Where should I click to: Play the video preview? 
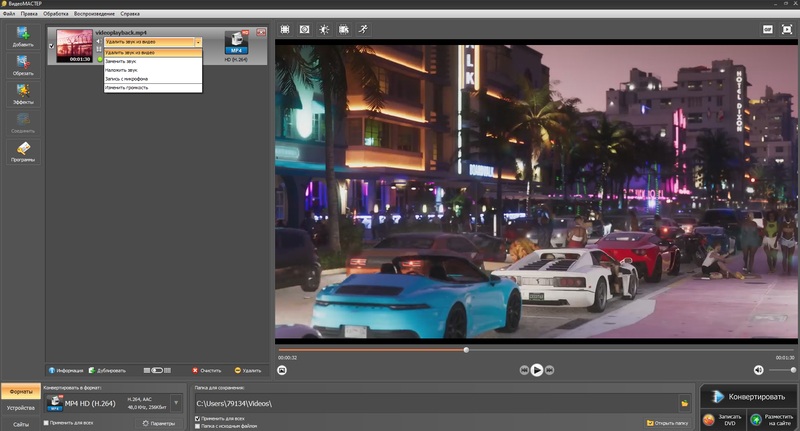pos(537,370)
